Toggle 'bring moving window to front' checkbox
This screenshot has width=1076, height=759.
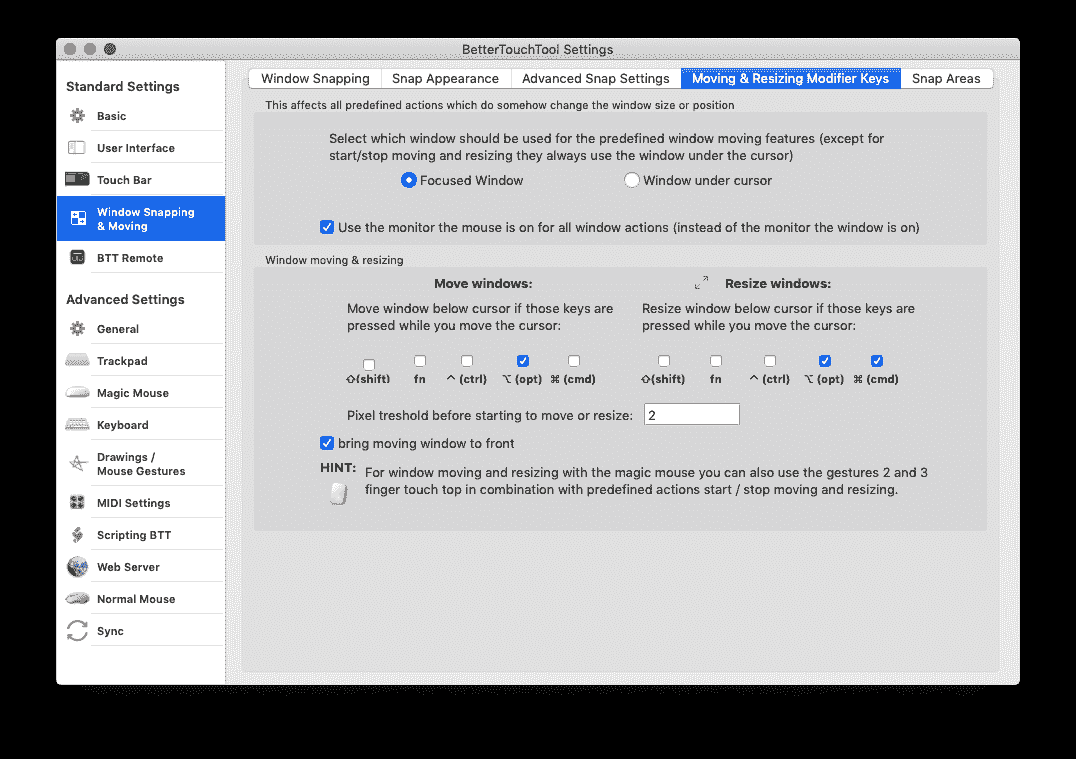coord(327,443)
